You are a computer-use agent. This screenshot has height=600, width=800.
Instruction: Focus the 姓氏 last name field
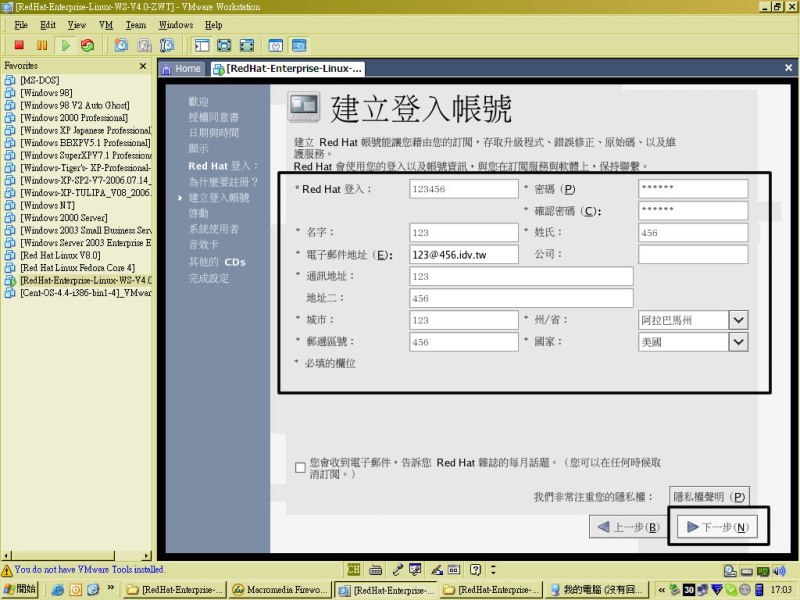coord(693,233)
